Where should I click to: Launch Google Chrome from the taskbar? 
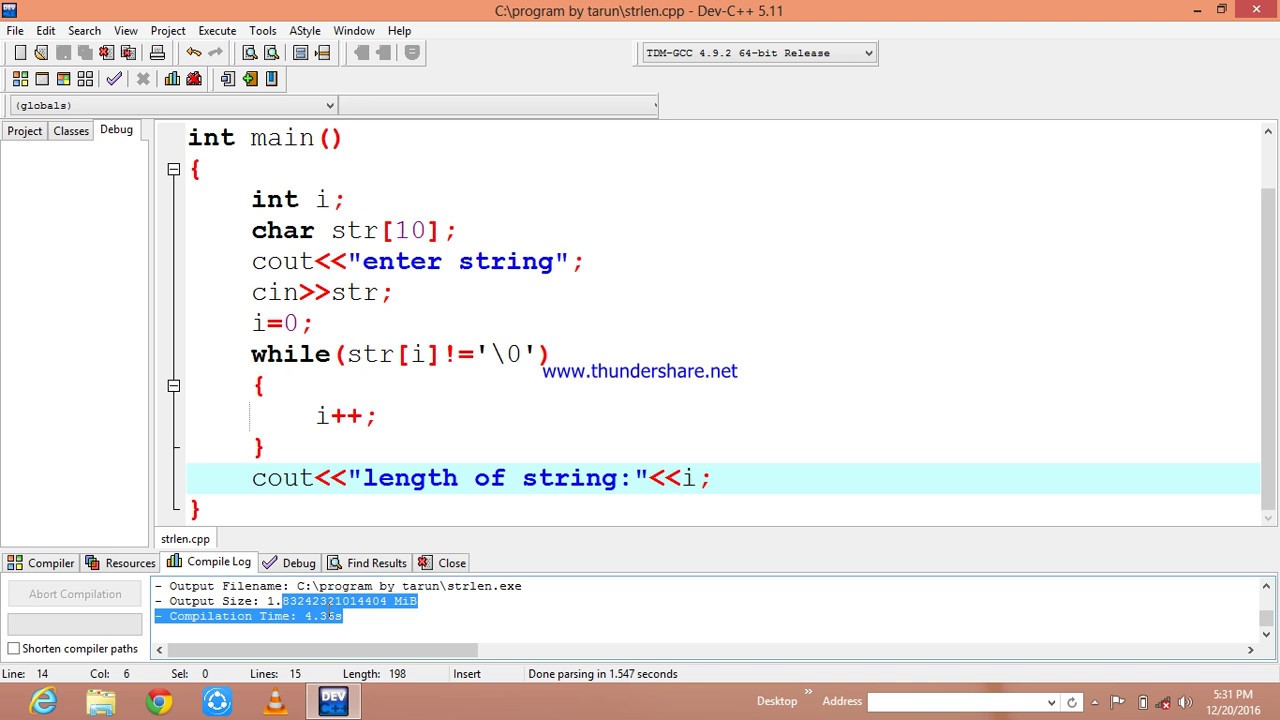click(x=159, y=701)
